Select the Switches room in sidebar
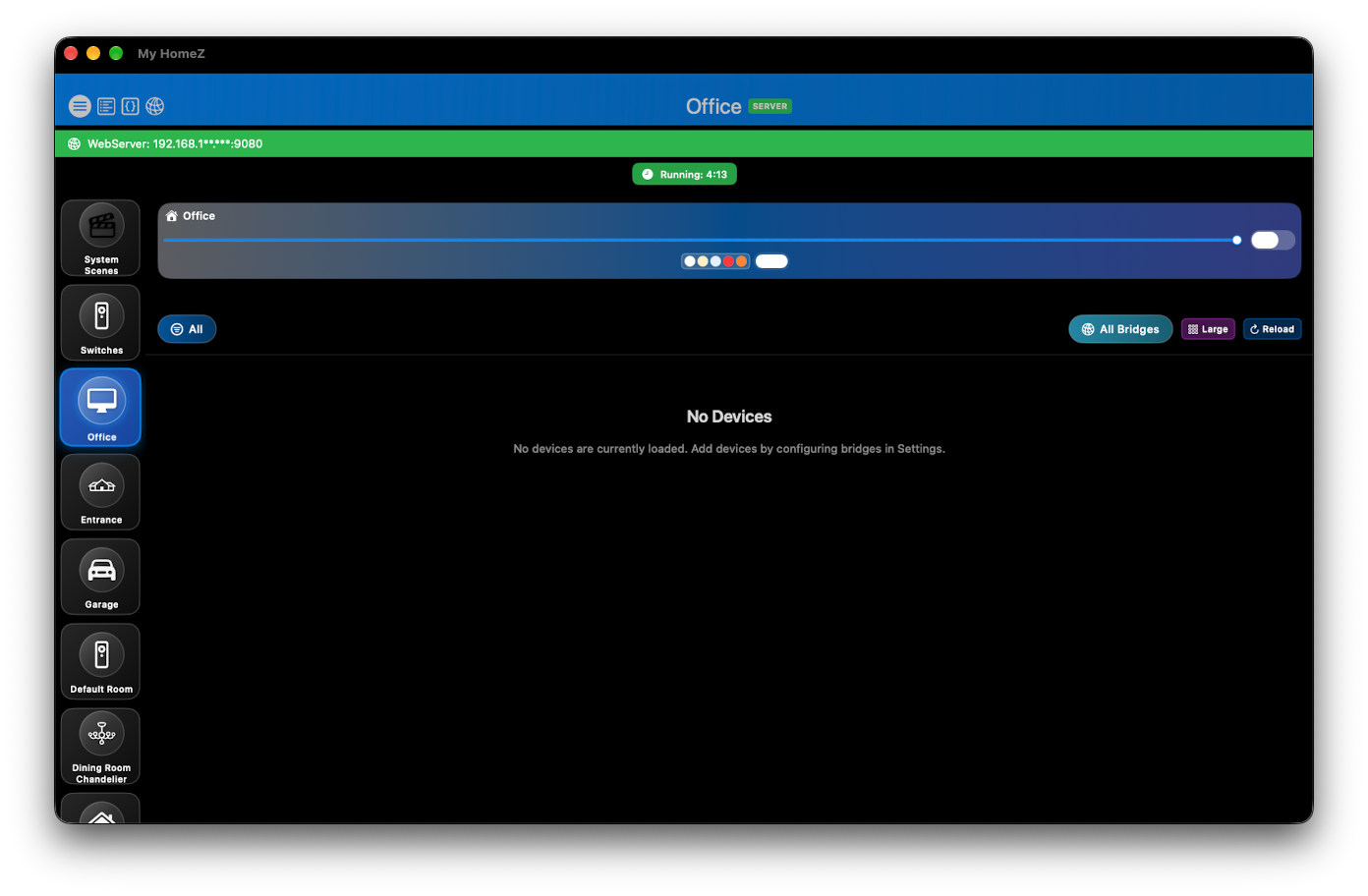1368x896 pixels. (100, 322)
